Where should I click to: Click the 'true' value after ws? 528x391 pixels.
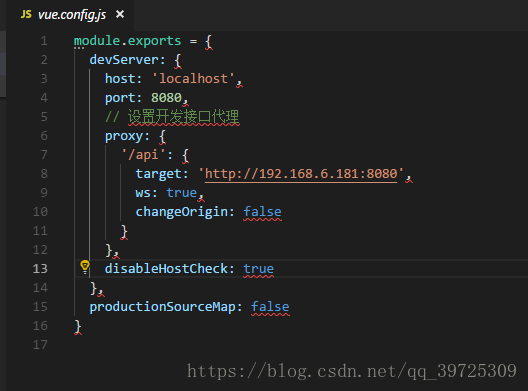[182, 193]
